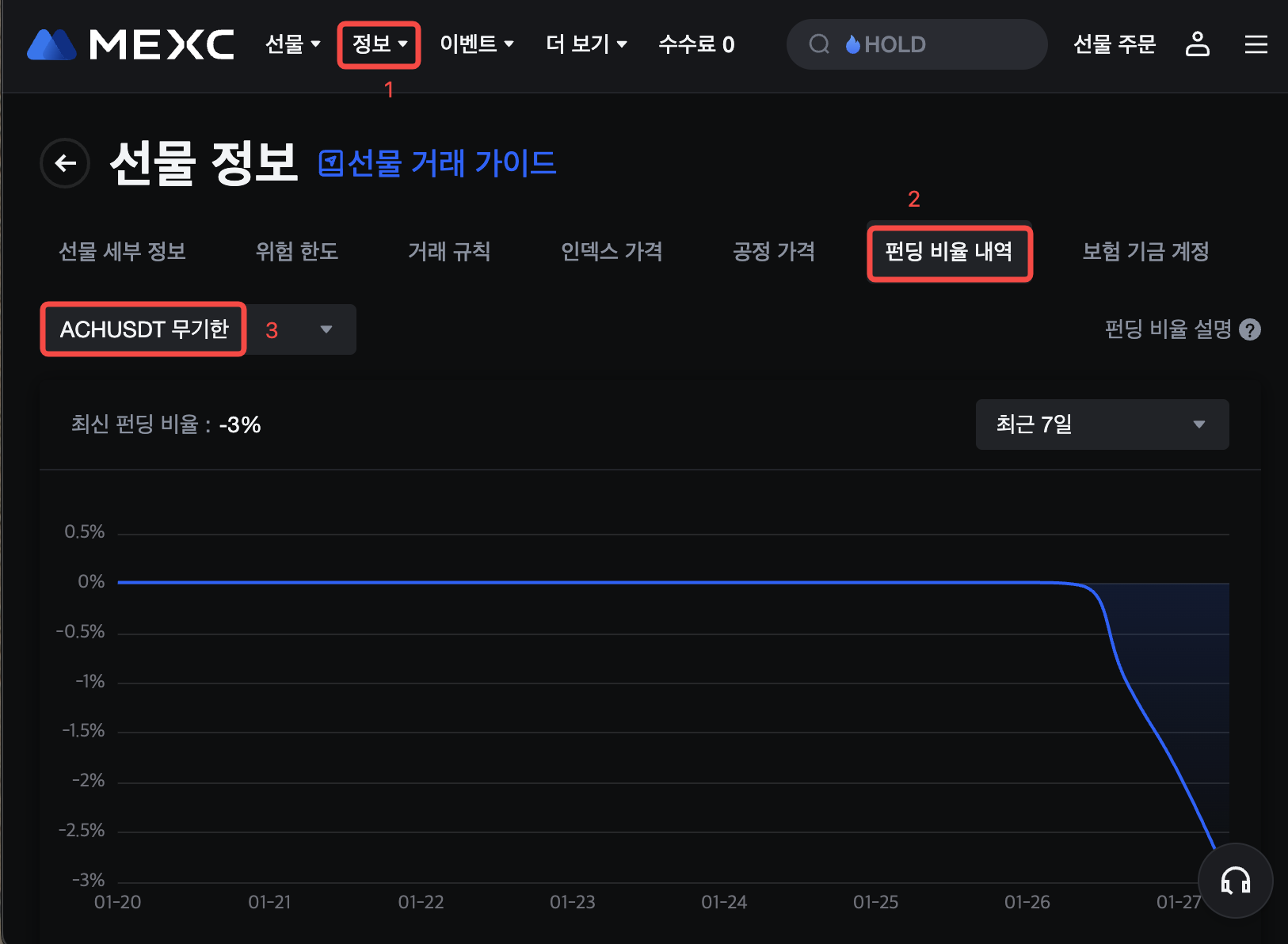
Task: Open the user account profile icon
Action: pos(1197,44)
